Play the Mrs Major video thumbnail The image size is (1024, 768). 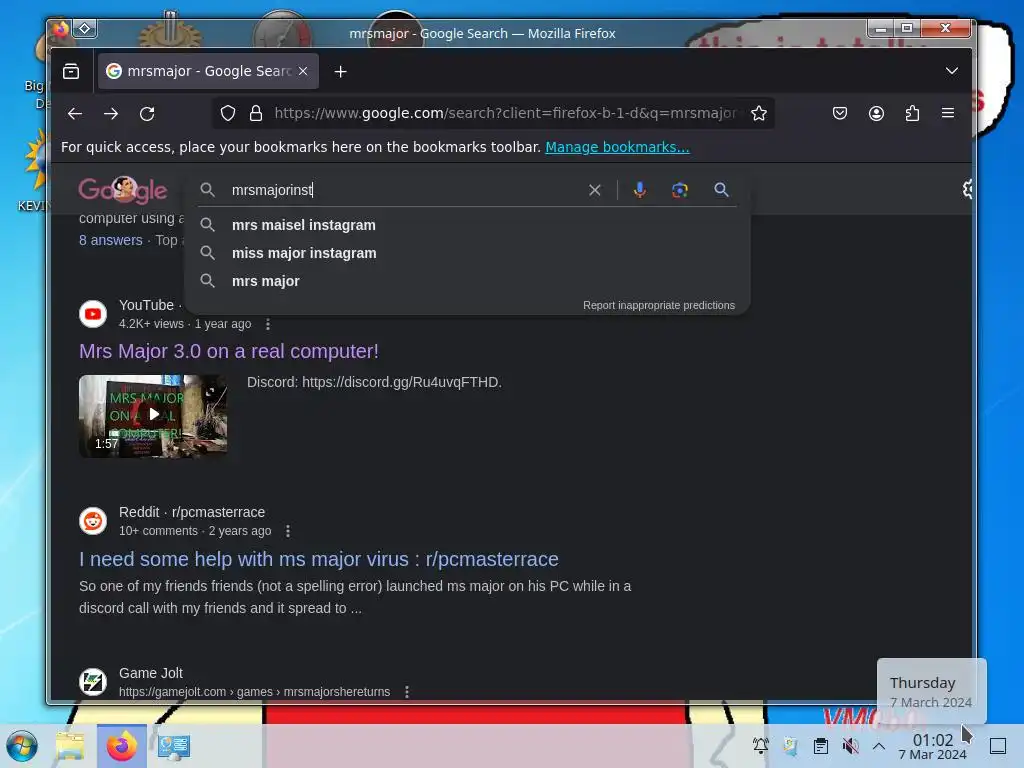click(153, 415)
